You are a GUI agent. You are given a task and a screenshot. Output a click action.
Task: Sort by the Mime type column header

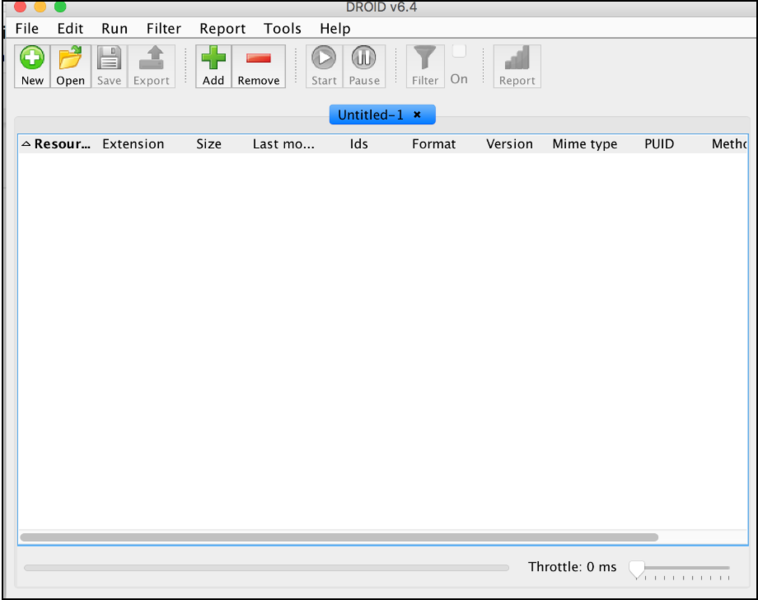(x=584, y=144)
